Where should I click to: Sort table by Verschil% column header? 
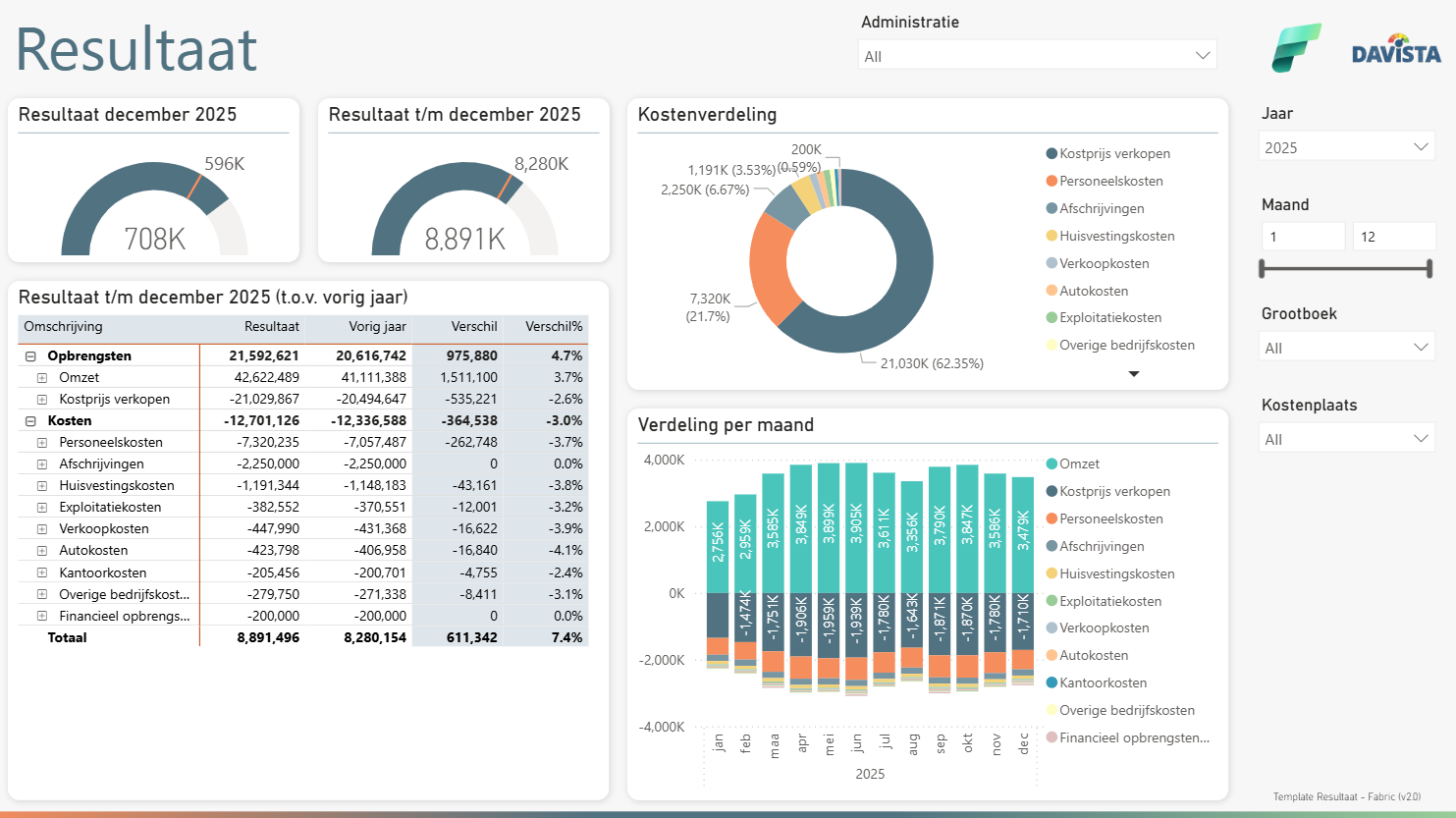point(553,327)
